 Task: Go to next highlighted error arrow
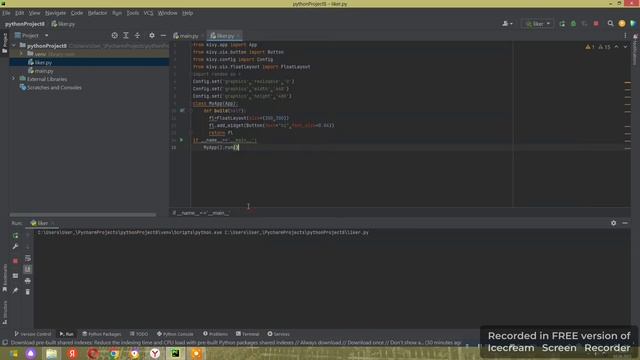point(625,47)
